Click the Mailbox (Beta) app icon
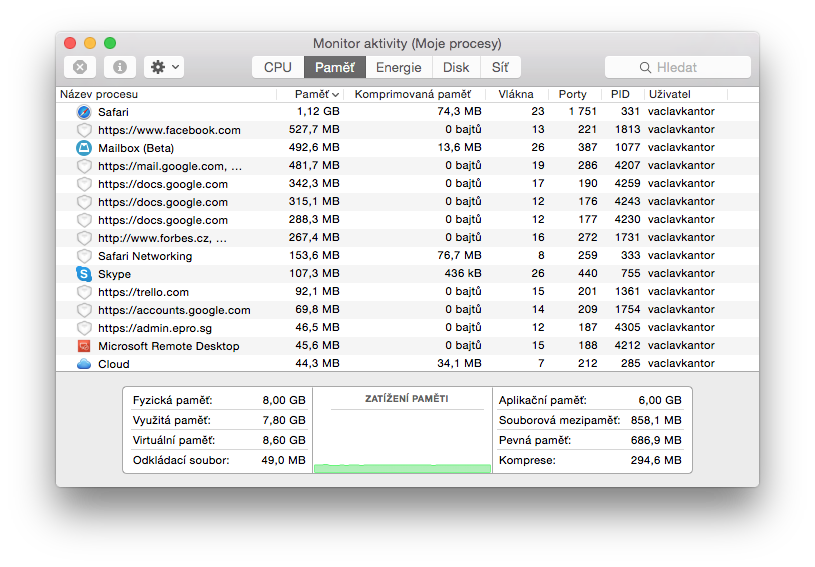The height and width of the screenshot is (567, 815). (x=84, y=148)
